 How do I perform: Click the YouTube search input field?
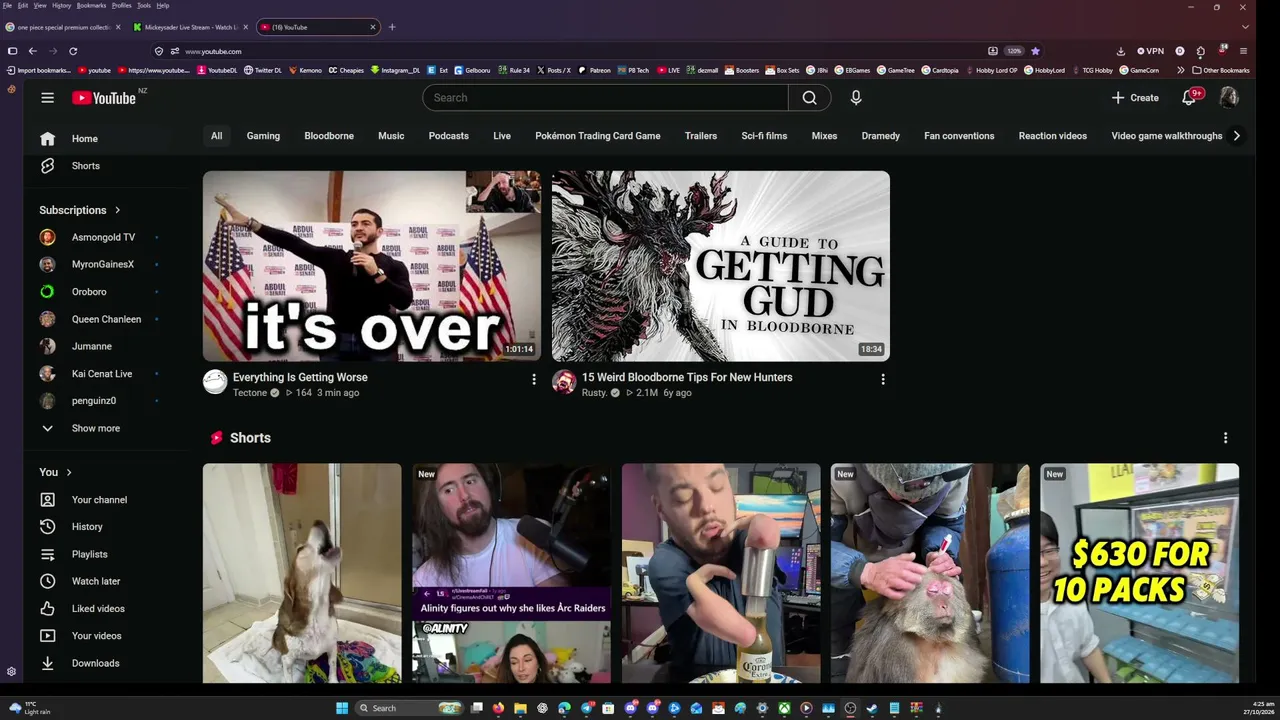[605, 97]
